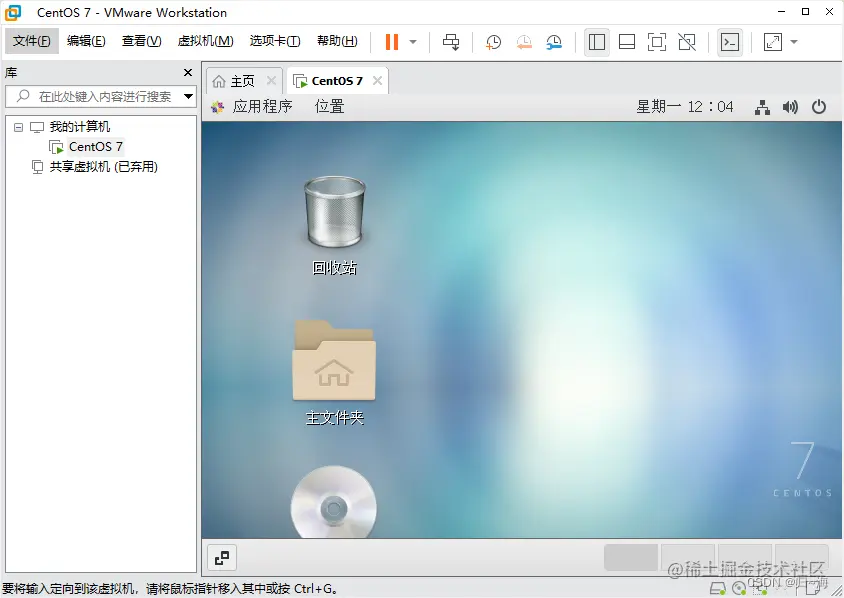Show the console view
This screenshot has height=598, width=844.
point(730,41)
